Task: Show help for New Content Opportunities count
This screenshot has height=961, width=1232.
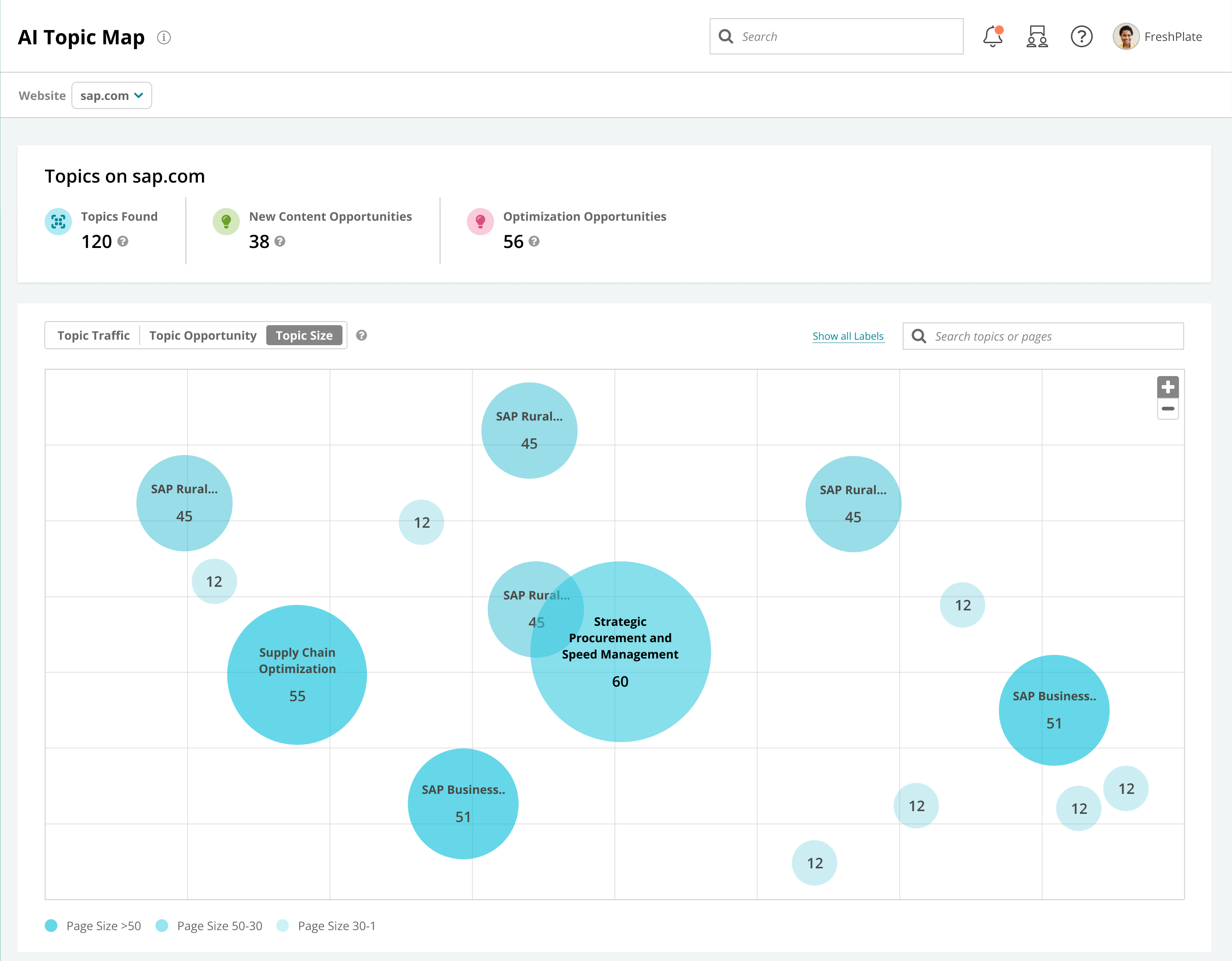Action: pyautogui.click(x=280, y=242)
